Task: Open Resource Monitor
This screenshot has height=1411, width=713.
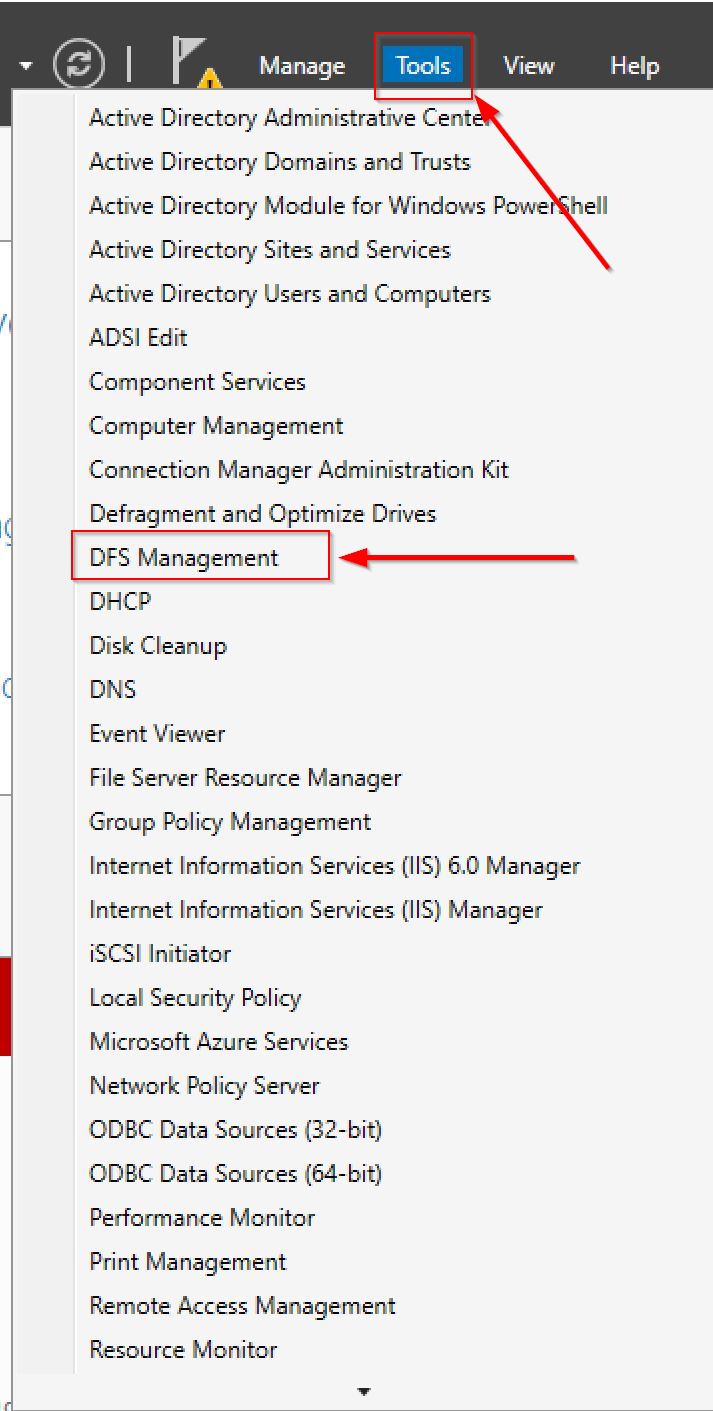Action: click(183, 1349)
